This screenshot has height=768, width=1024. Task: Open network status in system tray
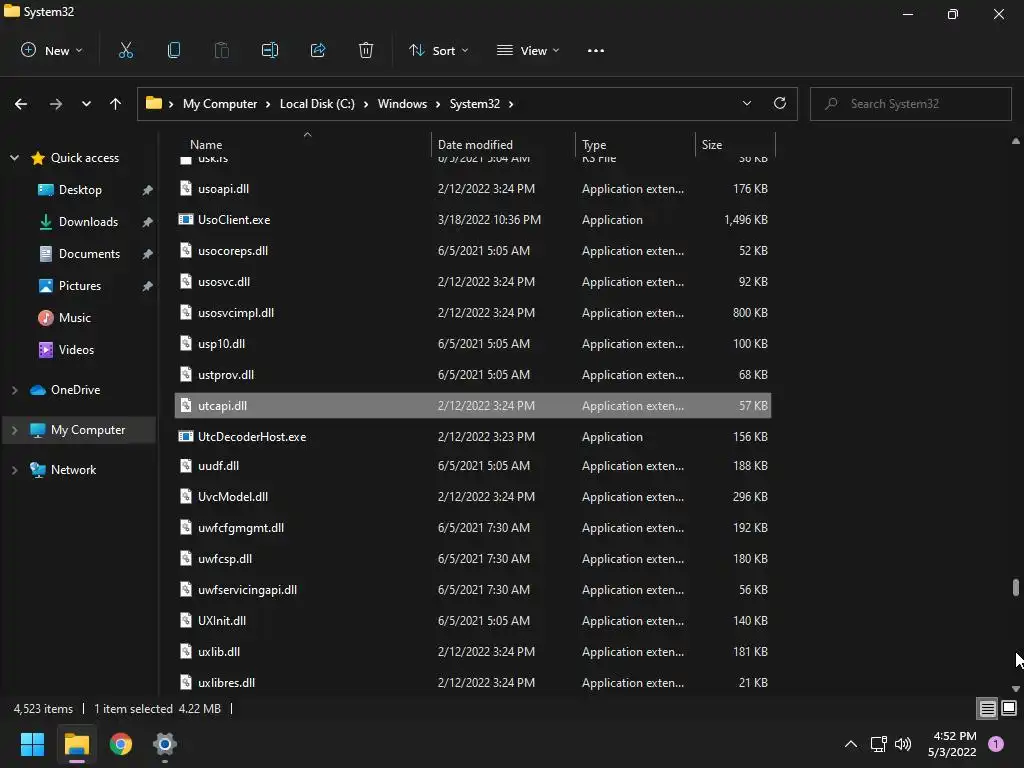tap(878, 744)
